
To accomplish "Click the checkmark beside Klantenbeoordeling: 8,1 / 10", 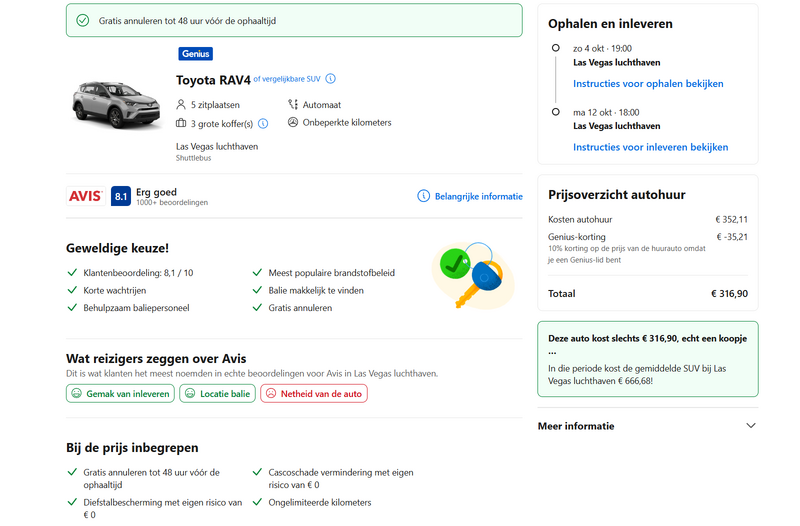I will [72, 272].
